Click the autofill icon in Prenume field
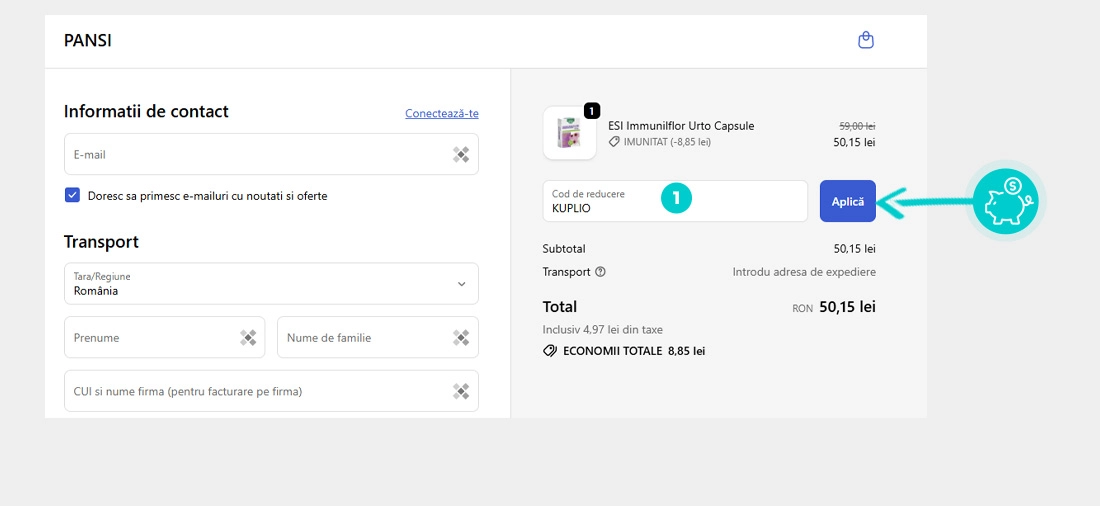 click(248, 338)
